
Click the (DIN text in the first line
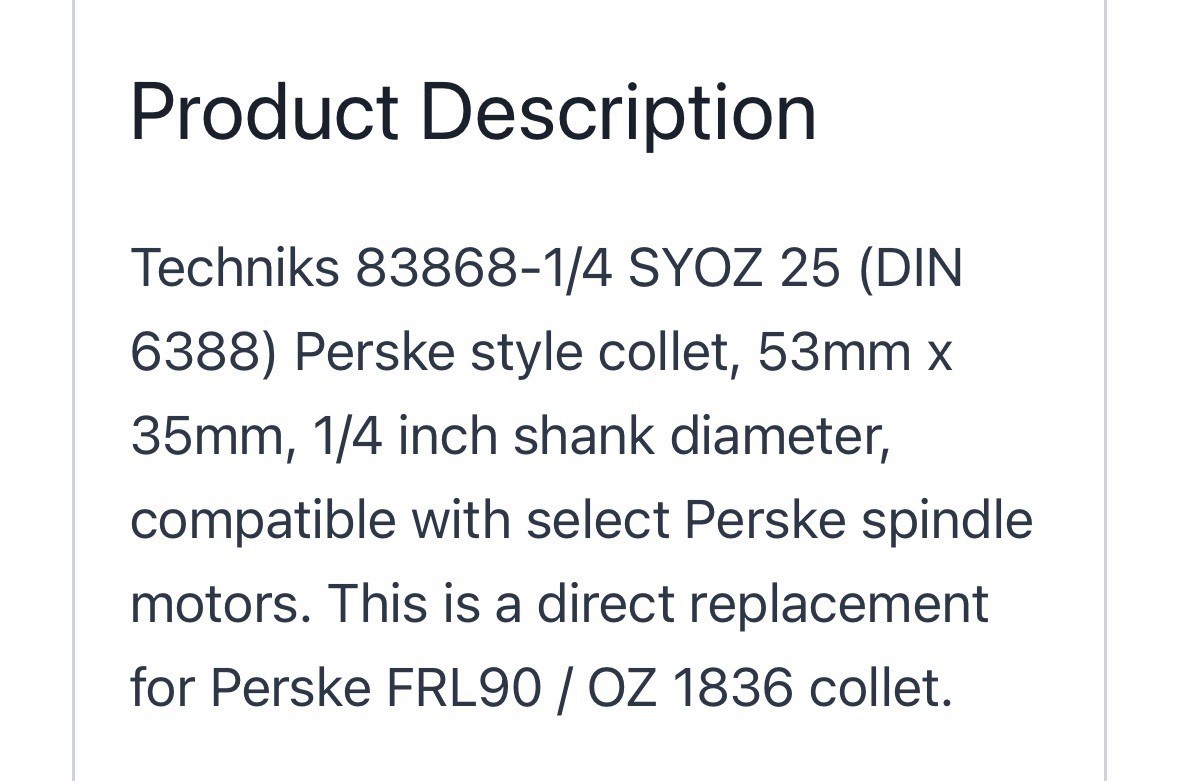(910, 267)
